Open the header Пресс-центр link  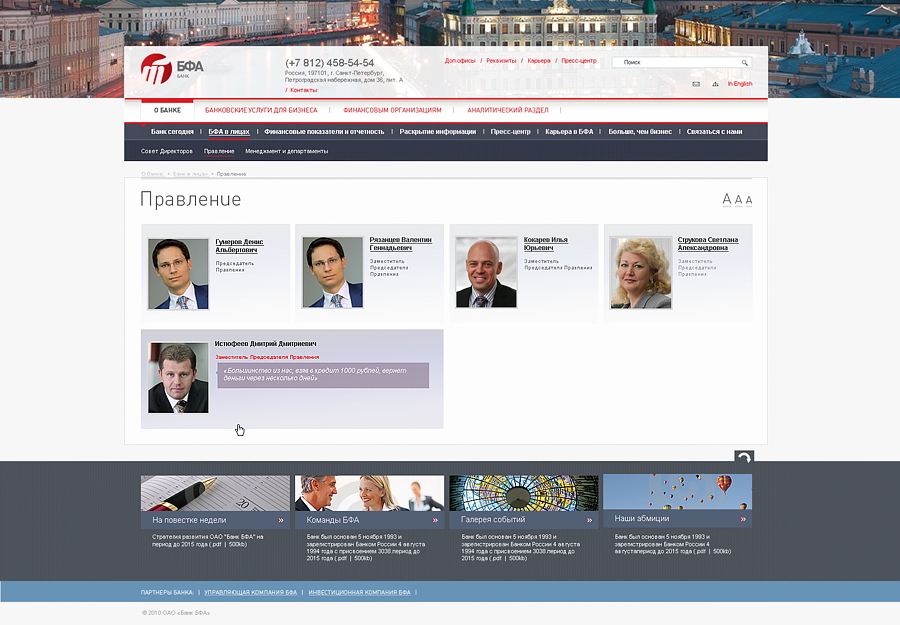579,61
